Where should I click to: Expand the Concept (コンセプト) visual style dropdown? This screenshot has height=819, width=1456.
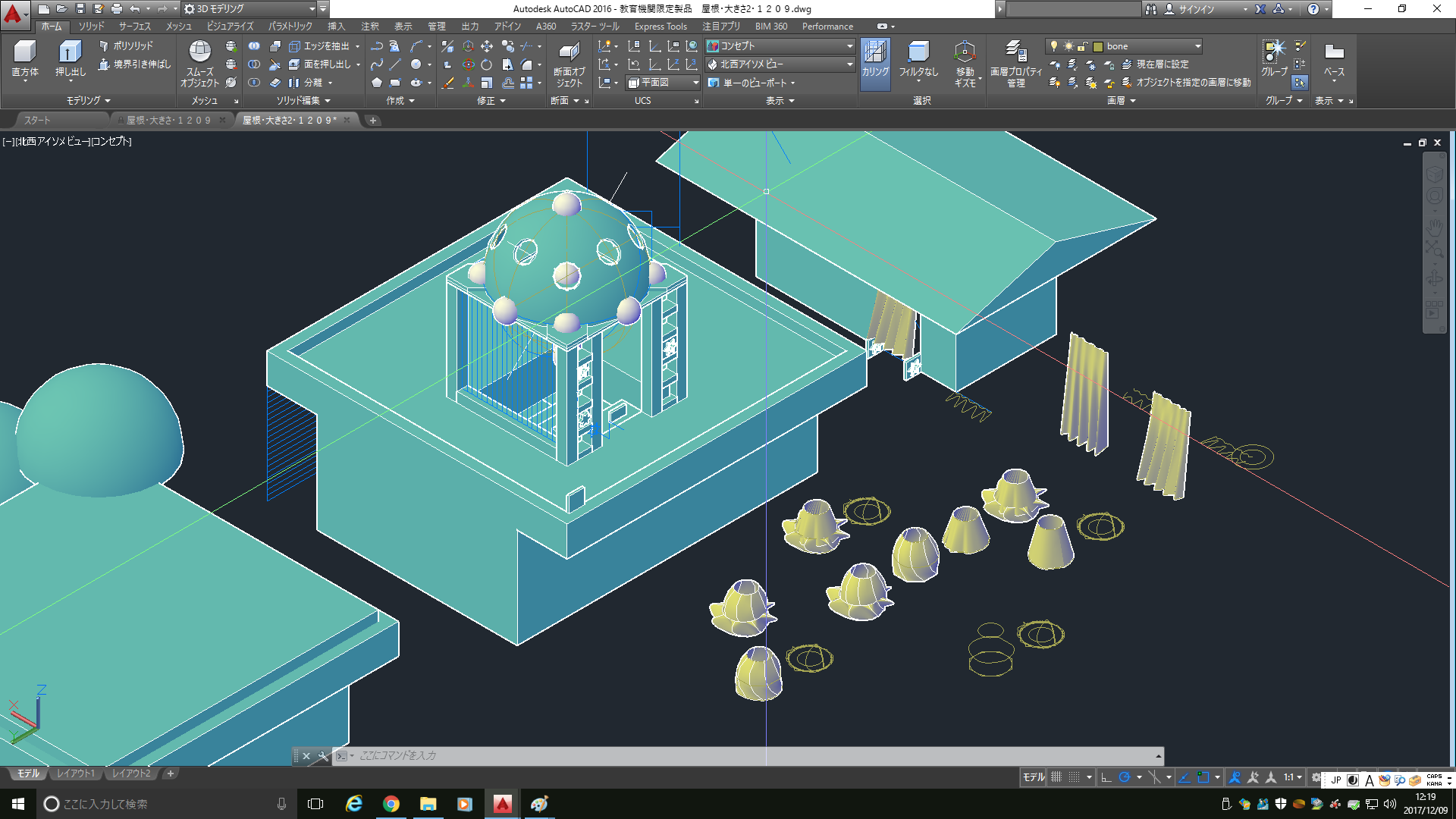(x=849, y=46)
